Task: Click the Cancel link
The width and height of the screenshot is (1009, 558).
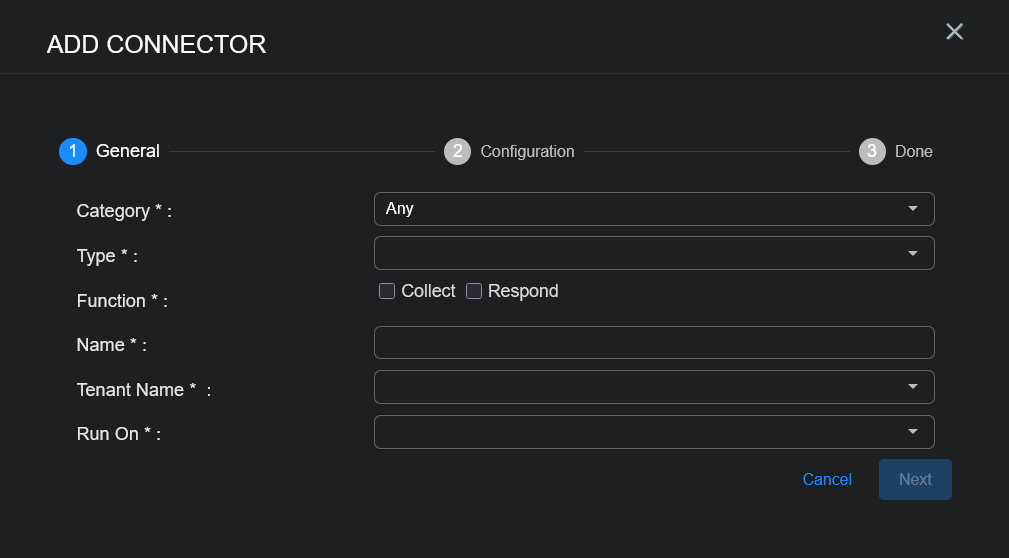Action: click(x=827, y=480)
